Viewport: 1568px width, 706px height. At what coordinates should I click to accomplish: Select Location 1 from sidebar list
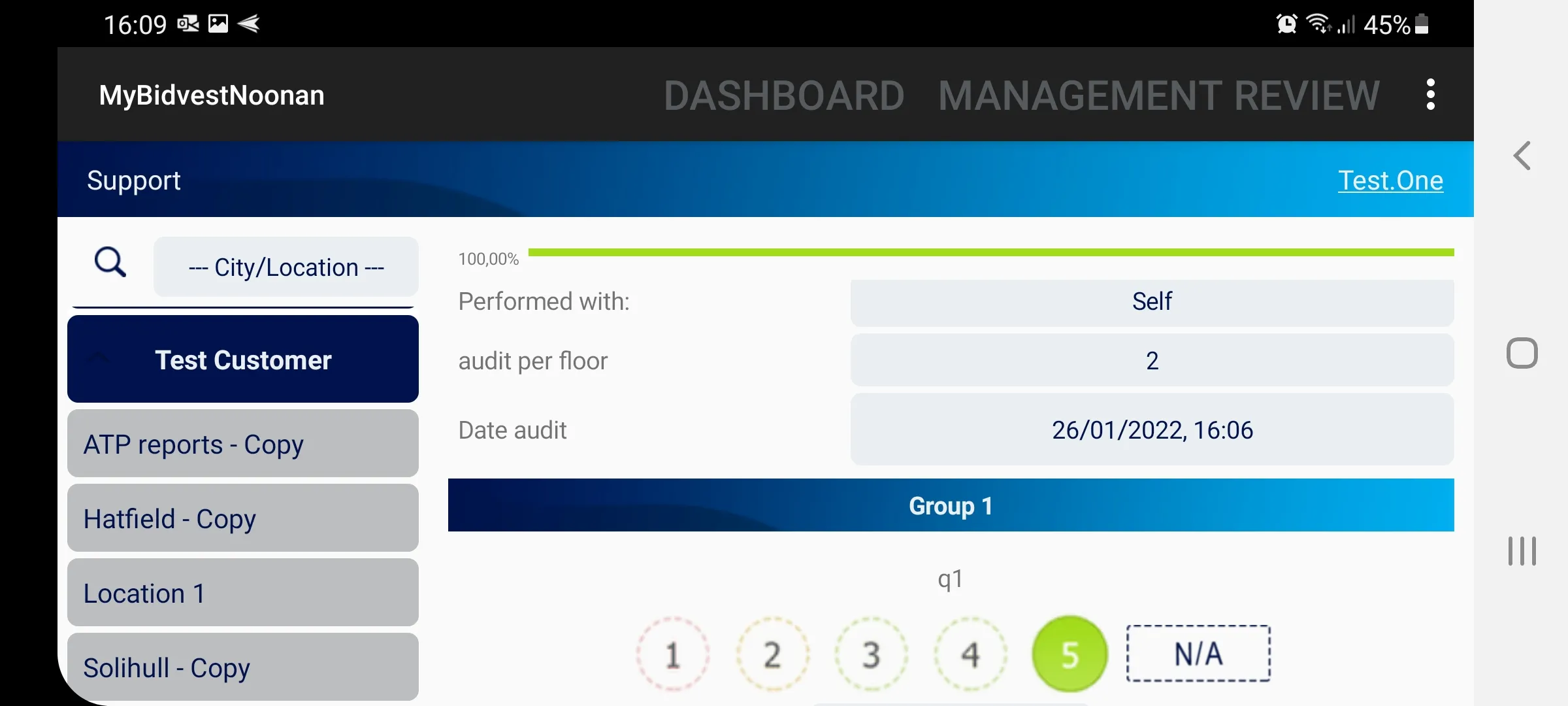243,592
